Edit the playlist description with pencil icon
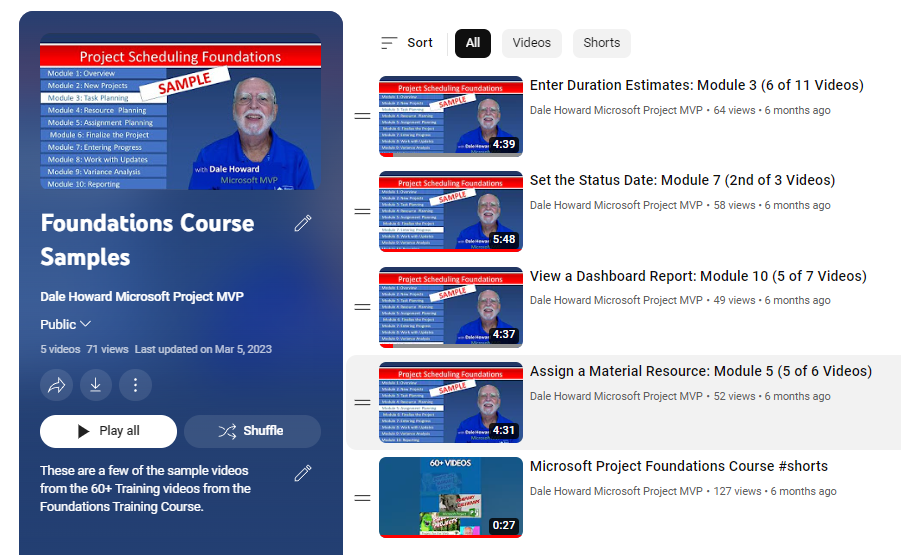901x555 pixels. click(x=303, y=473)
